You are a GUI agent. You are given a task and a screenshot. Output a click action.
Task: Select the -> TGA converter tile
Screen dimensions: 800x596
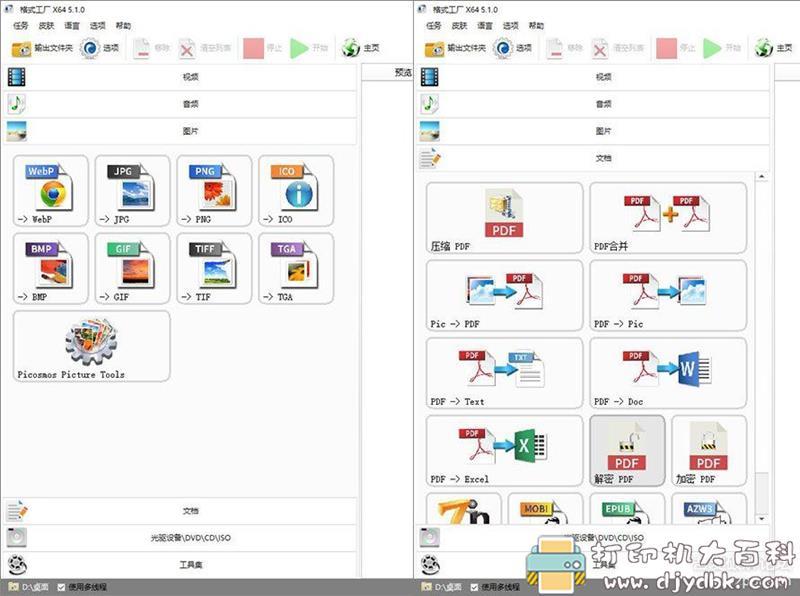(296, 268)
